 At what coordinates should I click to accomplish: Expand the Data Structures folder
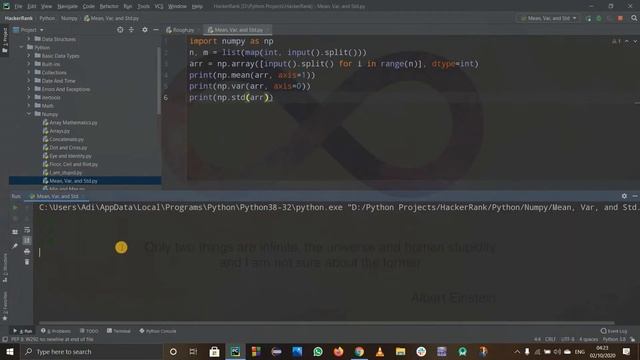tap(29, 39)
